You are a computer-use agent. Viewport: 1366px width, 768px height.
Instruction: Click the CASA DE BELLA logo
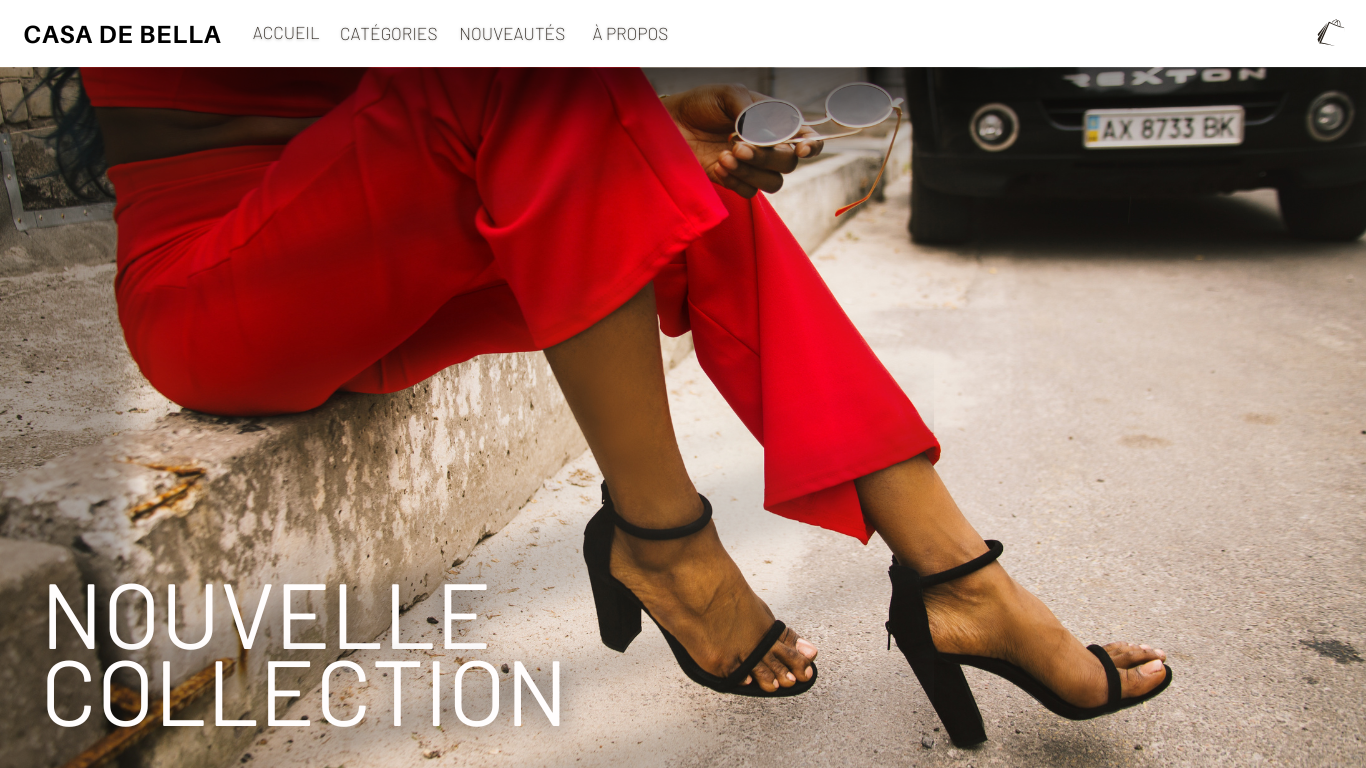[x=122, y=34]
